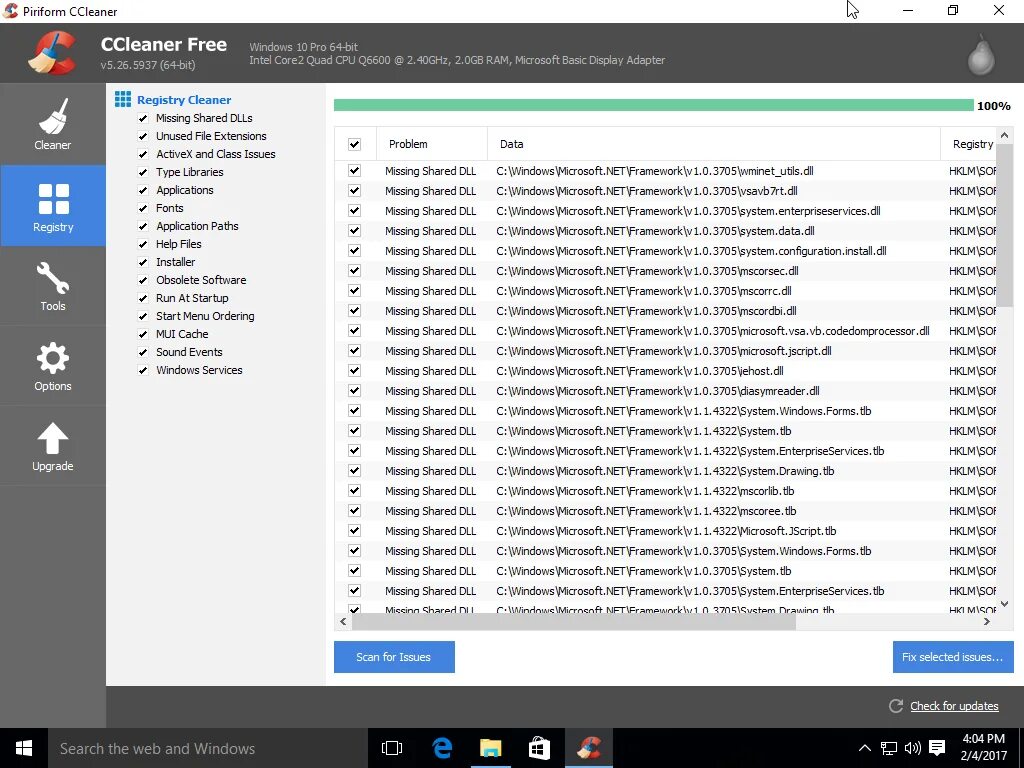Click the Piriform pear logo

pyautogui.click(x=981, y=54)
